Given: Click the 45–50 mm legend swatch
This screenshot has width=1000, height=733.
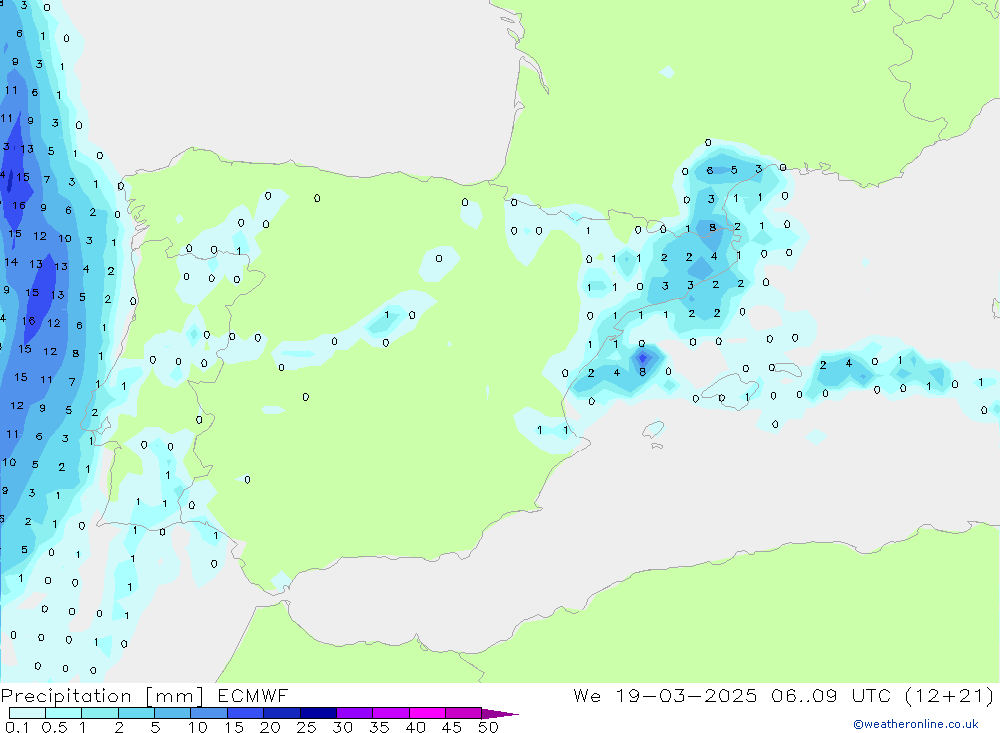Looking at the screenshot, I should tap(463, 713).
